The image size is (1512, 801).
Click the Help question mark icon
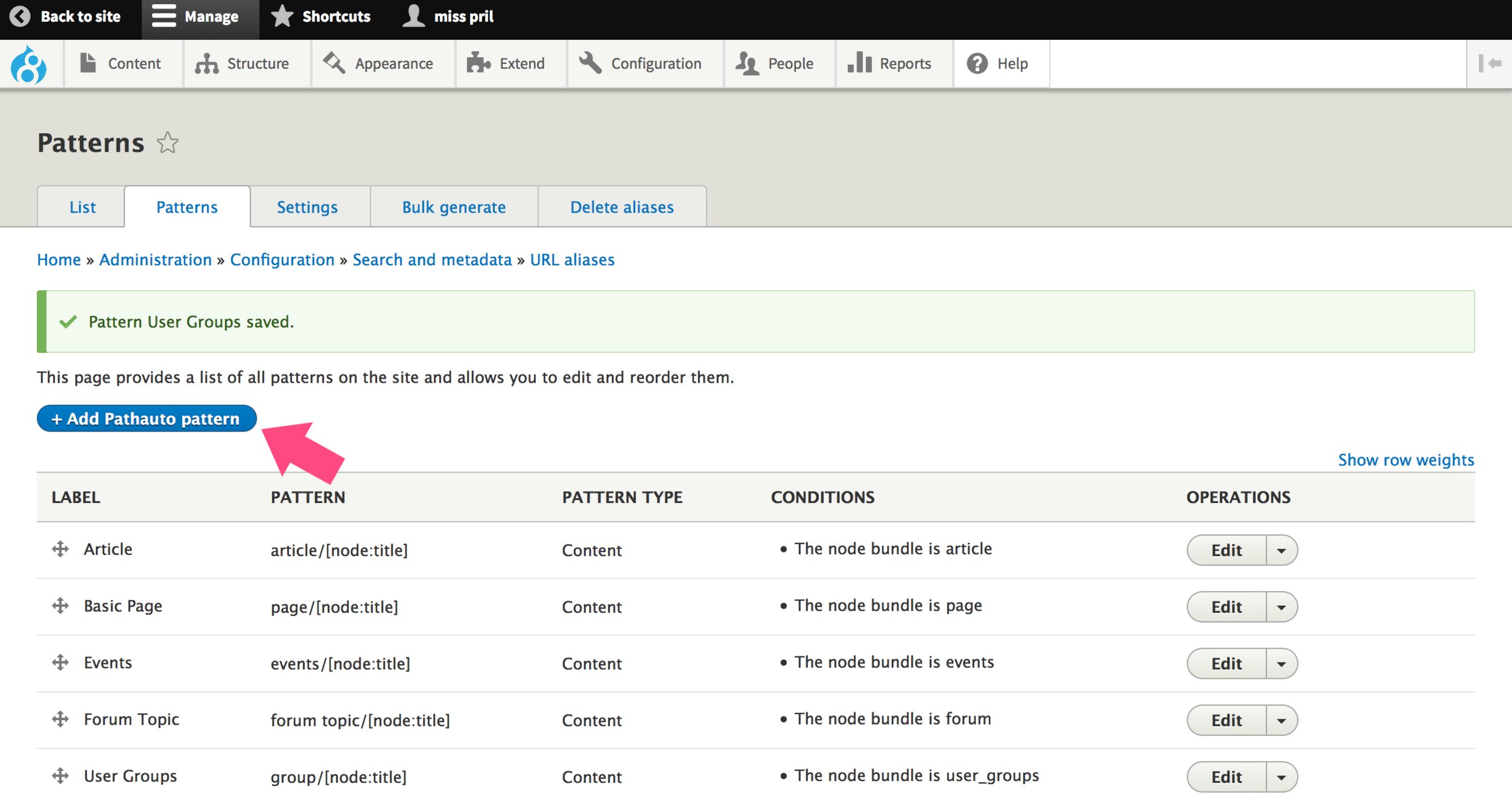coord(977,63)
